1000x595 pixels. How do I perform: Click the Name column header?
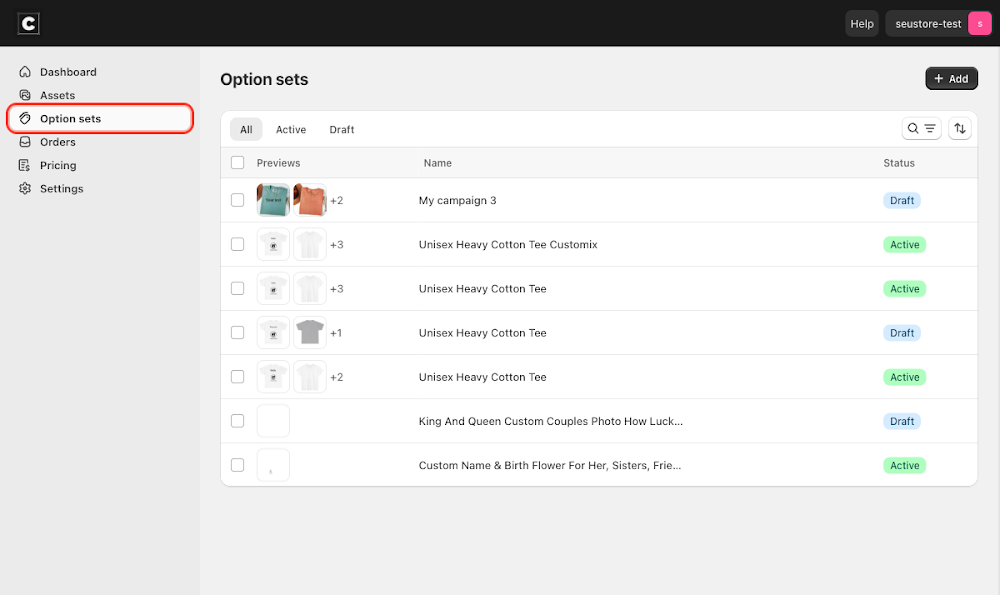coord(438,163)
